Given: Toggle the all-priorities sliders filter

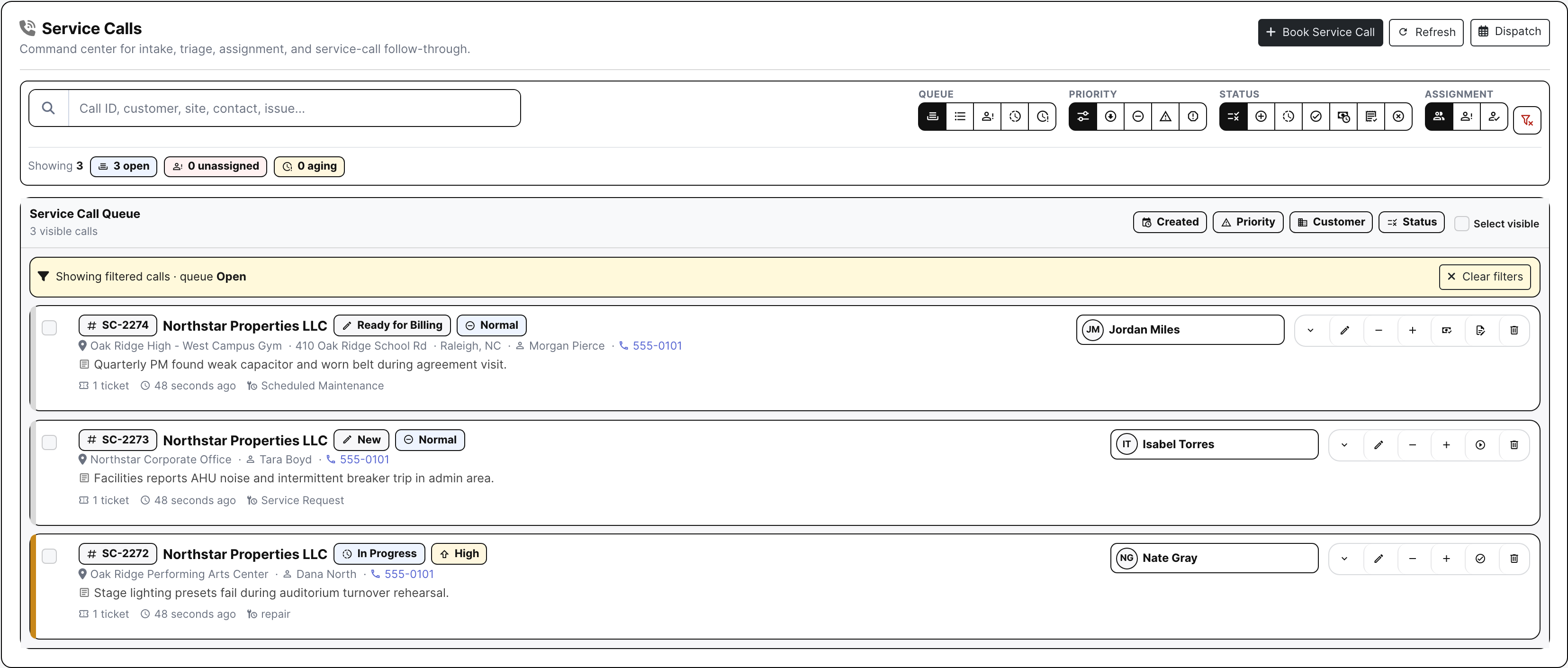Looking at the screenshot, I should 1083,116.
